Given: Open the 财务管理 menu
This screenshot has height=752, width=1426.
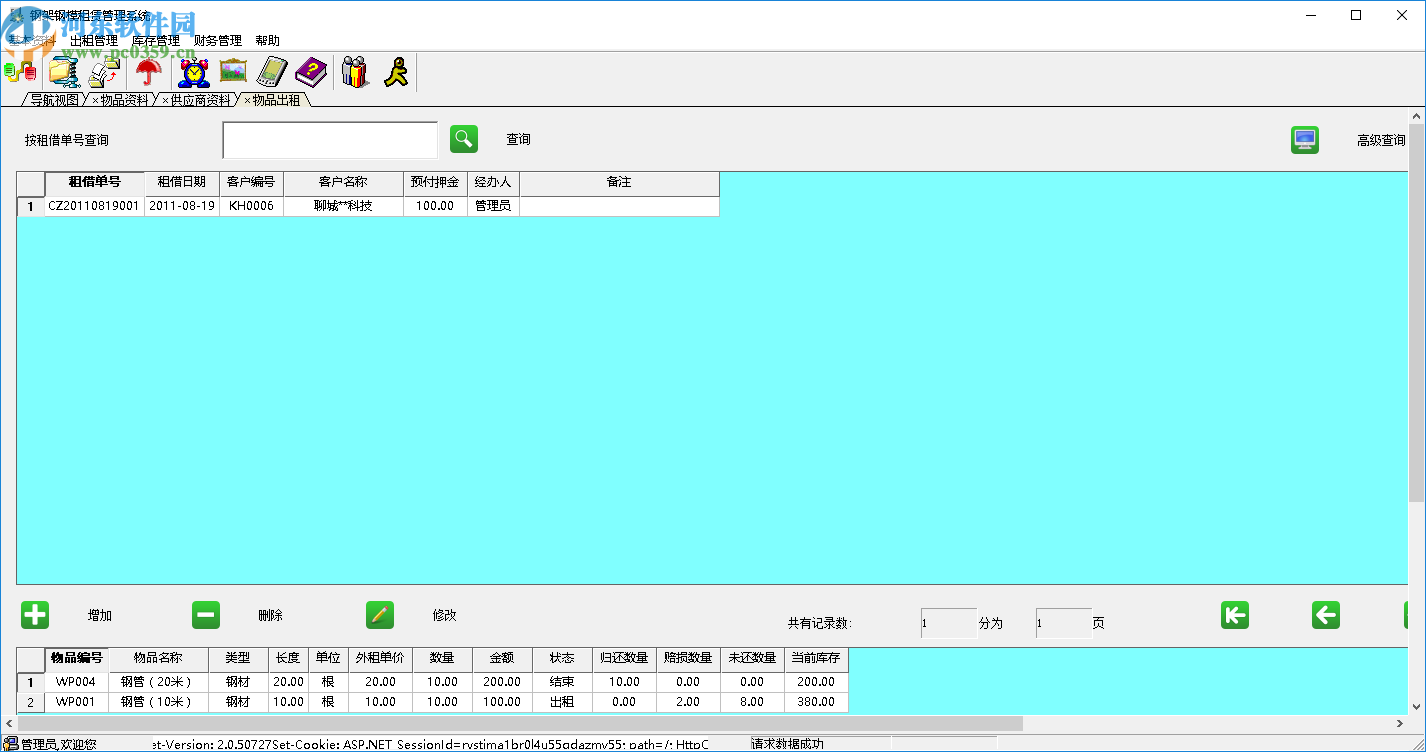Looking at the screenshot, I should pos(218,41).
